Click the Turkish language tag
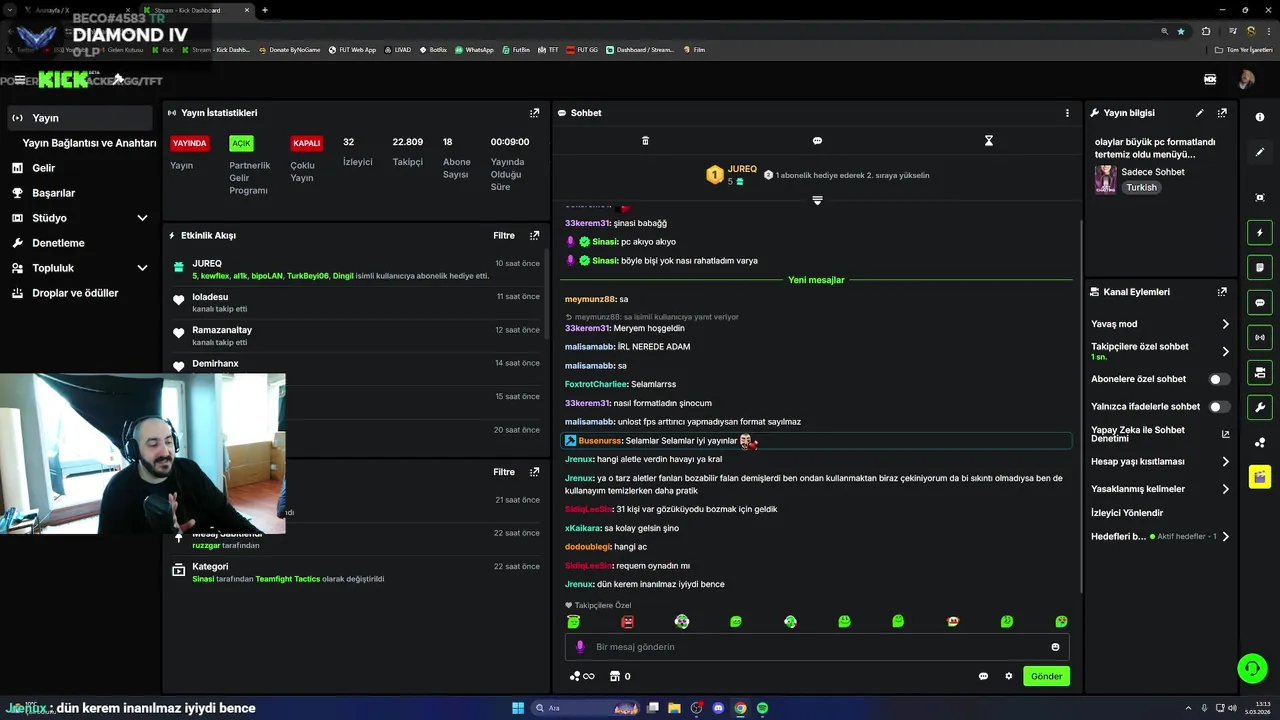Image resolution: width=1280 pixels, height=720 pixels. (1141, 187)
